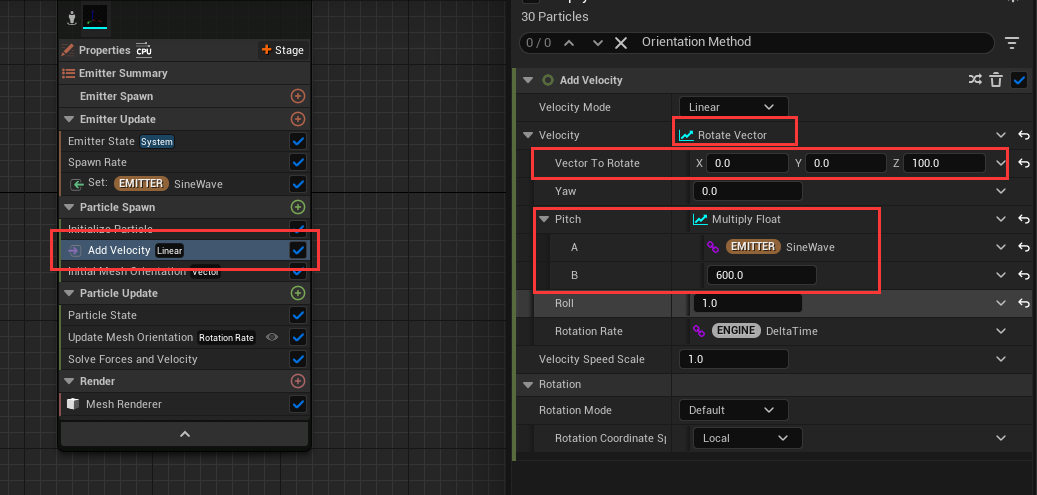Click the plus icon beside Emitter Spawn
Viewport: 1037px width, 495px height.
pos(297,96)
